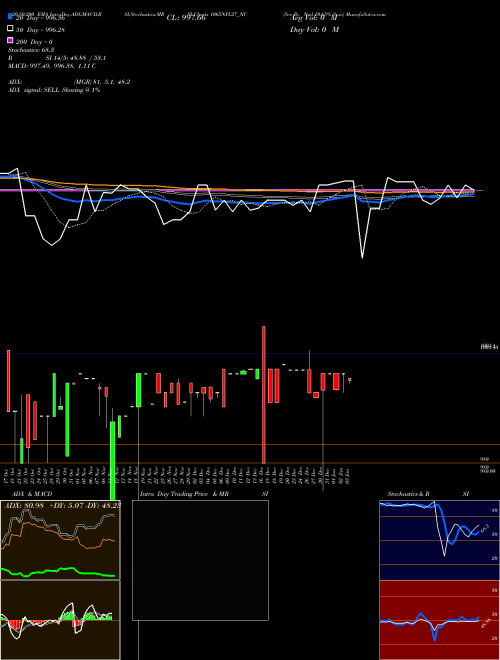The height and width of the screenshot is (660, 500).
Task: Click the RSI 14/3: 48.88 / 53.1 readout
Action: coord(56,58)
